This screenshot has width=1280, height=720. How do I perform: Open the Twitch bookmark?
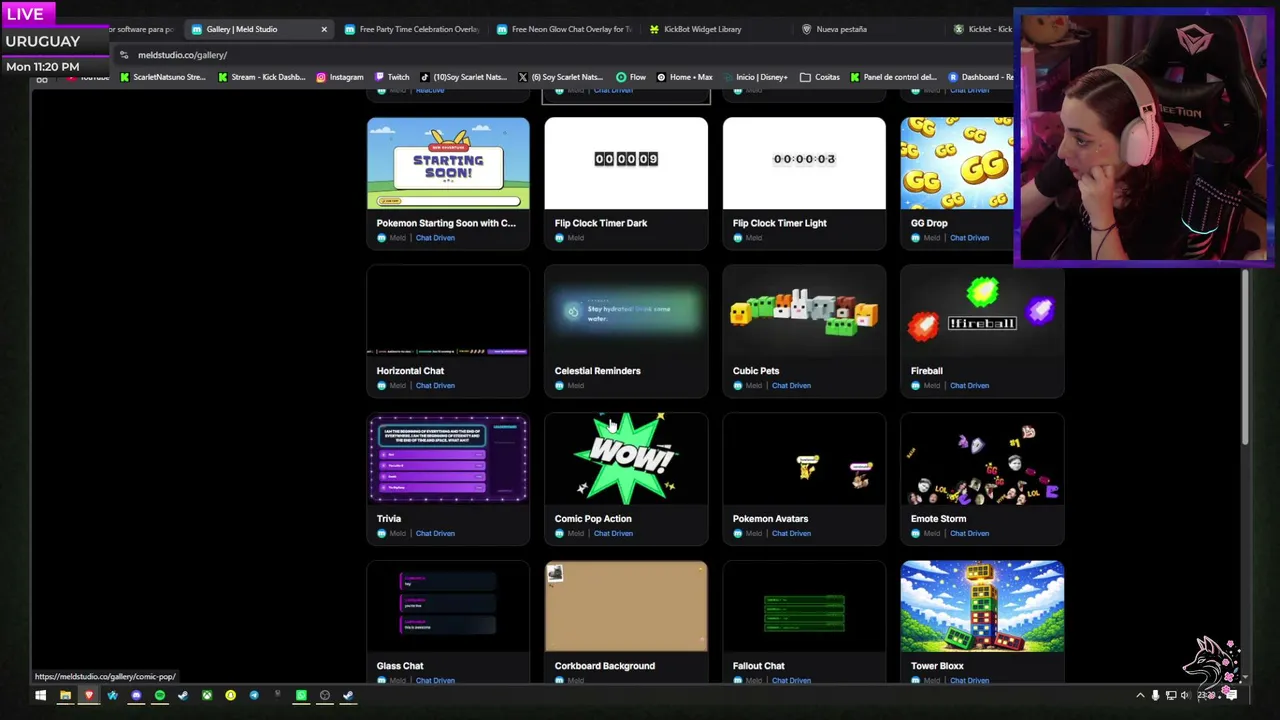click(x=392, y=77)
